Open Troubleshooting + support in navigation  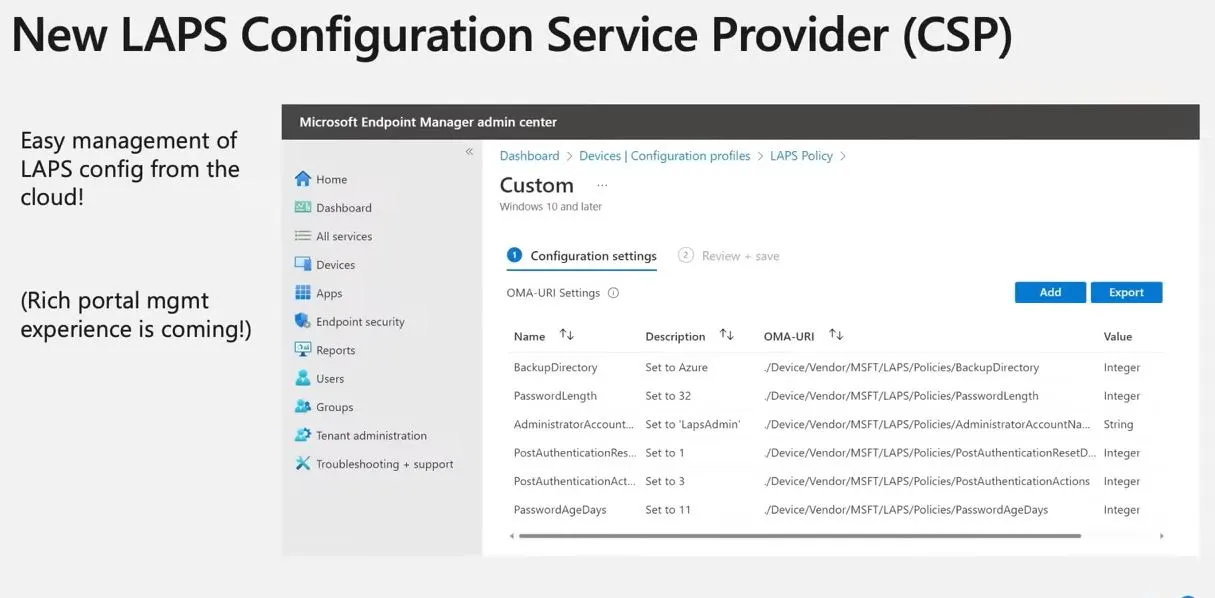pyautogui.click(x=385, y=465)
